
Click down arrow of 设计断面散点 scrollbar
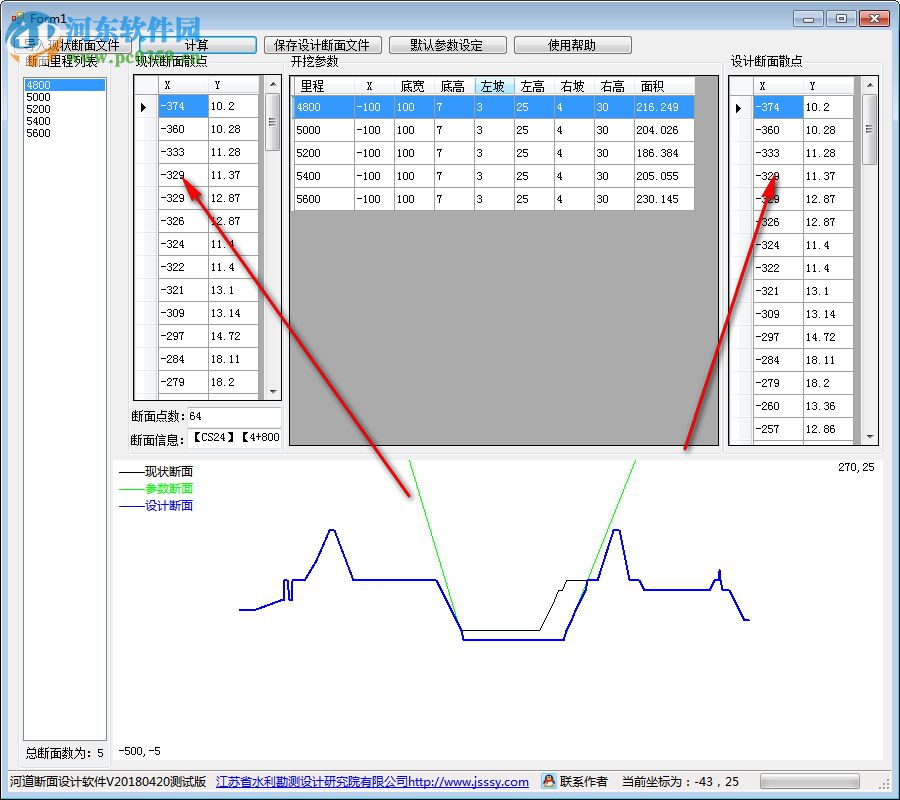[870, 437]
